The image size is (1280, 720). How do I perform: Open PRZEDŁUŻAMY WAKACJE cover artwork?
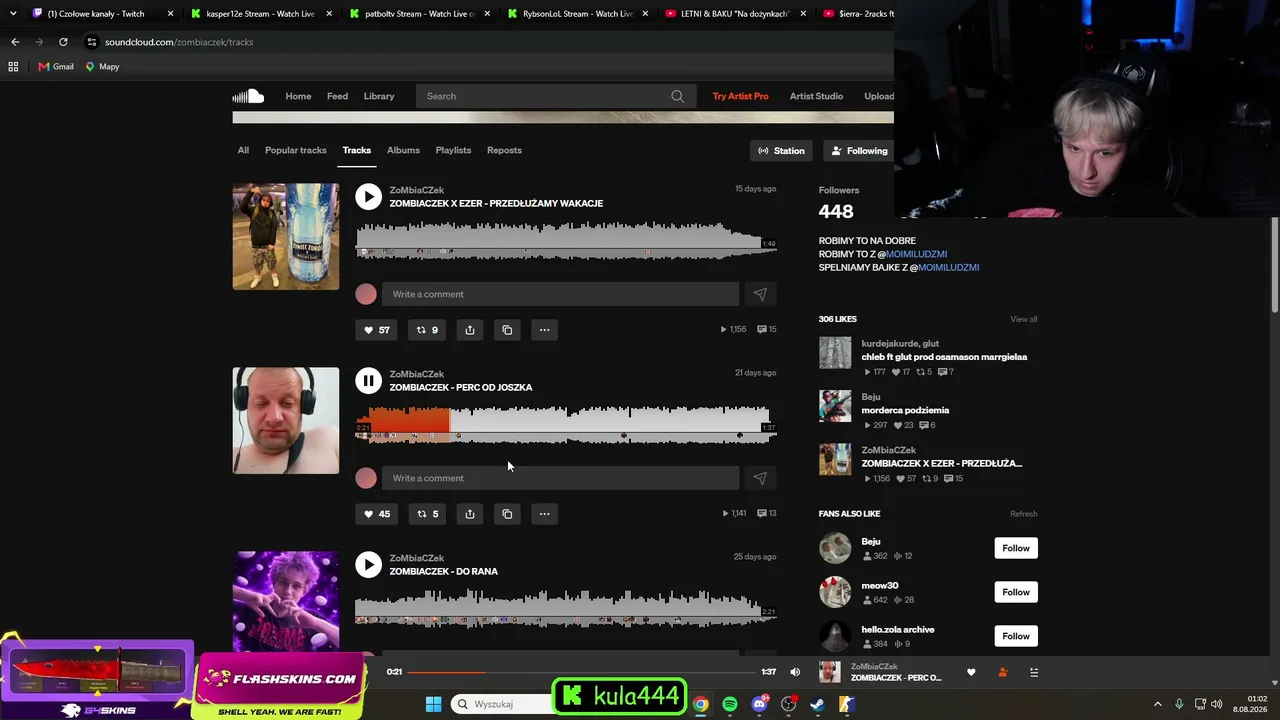(286, 237)
